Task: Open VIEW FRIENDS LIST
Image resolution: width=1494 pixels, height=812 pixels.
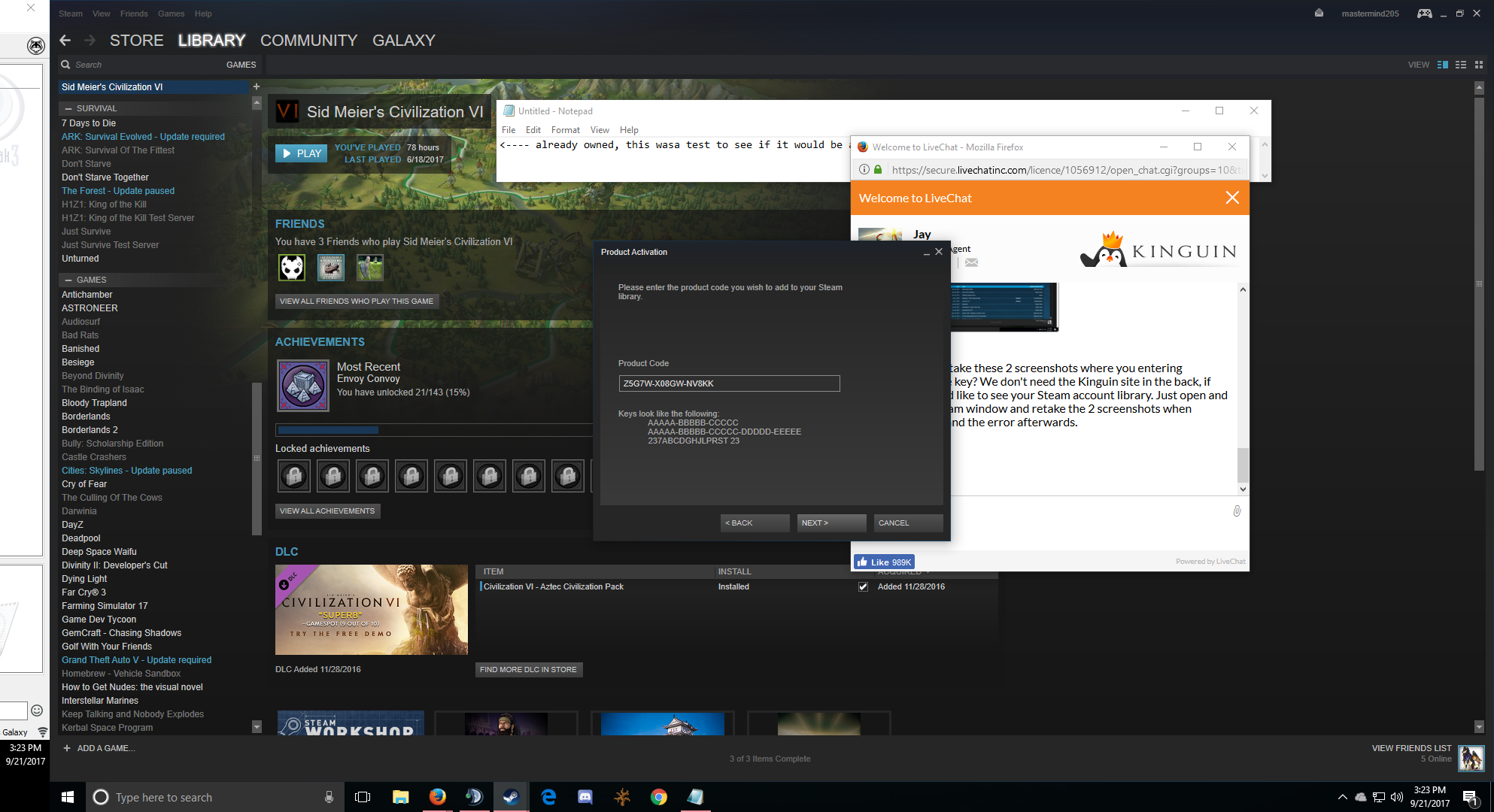Action: pos(1411,748)
